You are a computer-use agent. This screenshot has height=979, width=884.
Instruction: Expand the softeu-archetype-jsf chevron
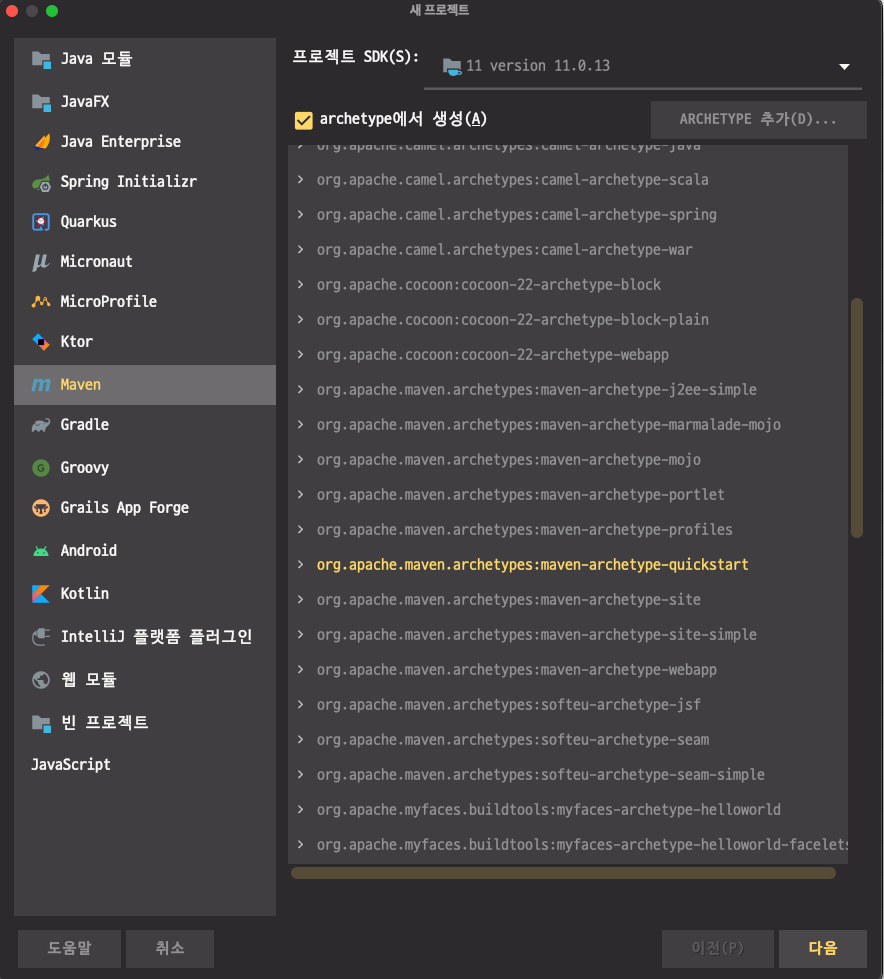(301, 704)
